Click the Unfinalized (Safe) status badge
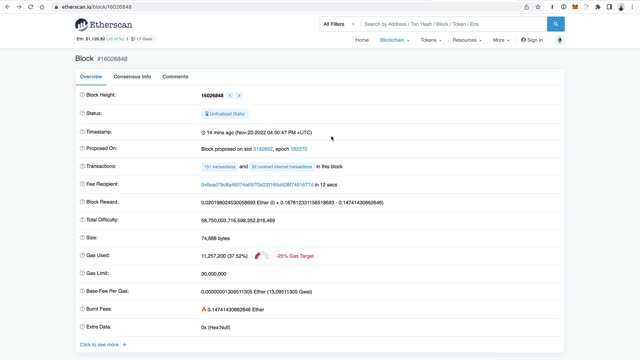 [x=224, y=114]
